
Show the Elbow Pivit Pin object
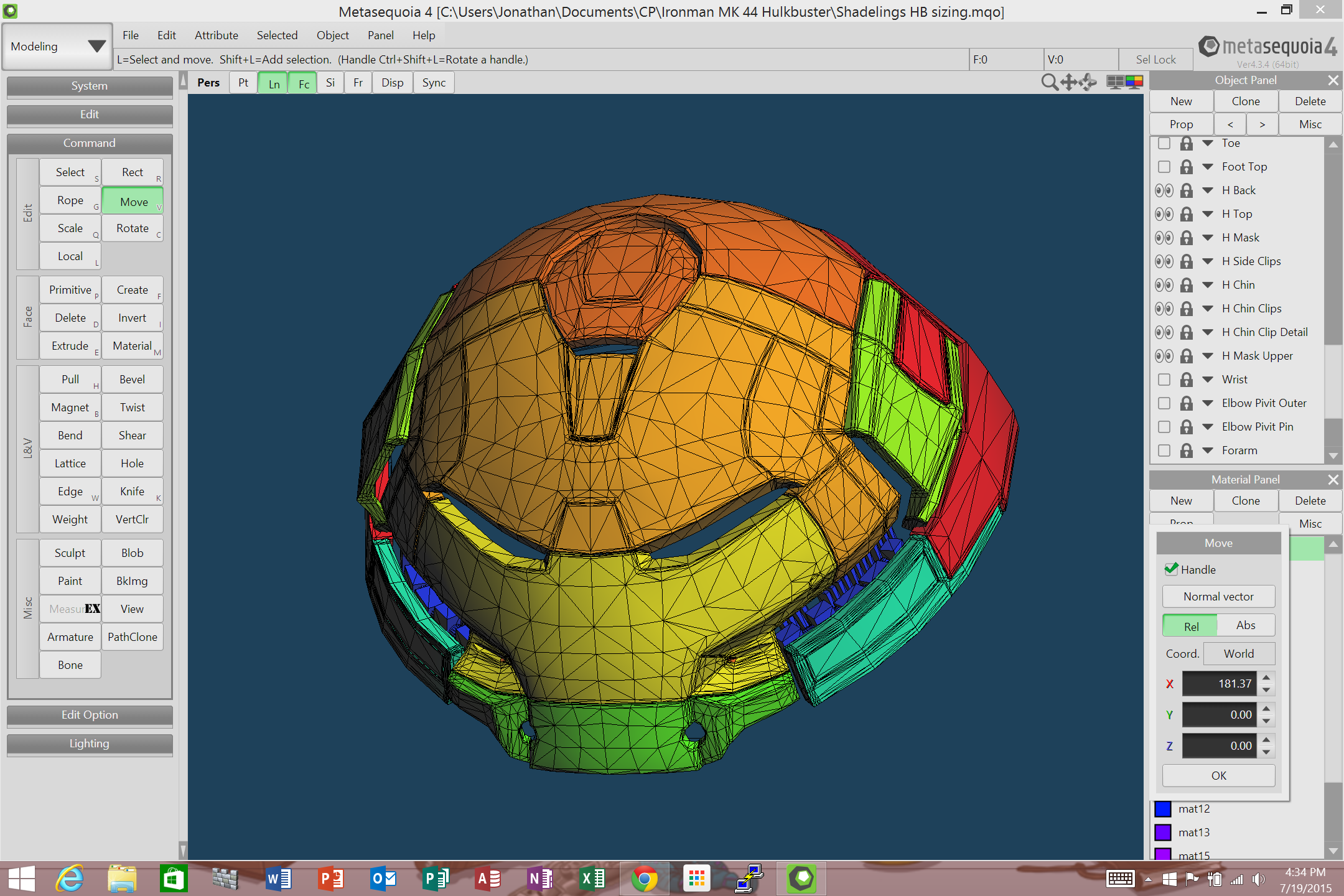click(1164, 427)
